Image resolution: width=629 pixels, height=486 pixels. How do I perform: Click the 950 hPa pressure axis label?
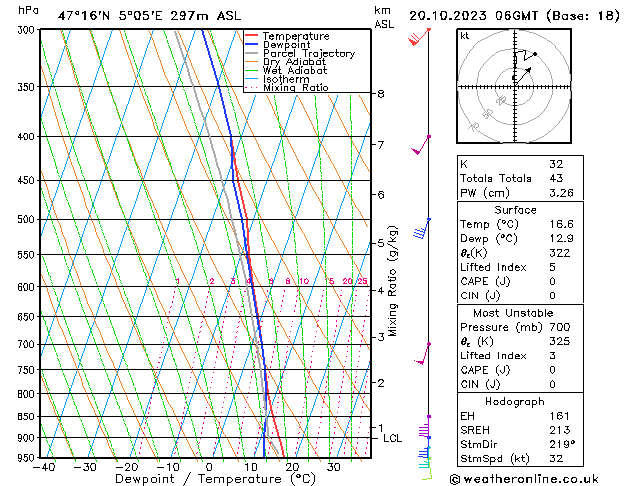pos(28,458)
